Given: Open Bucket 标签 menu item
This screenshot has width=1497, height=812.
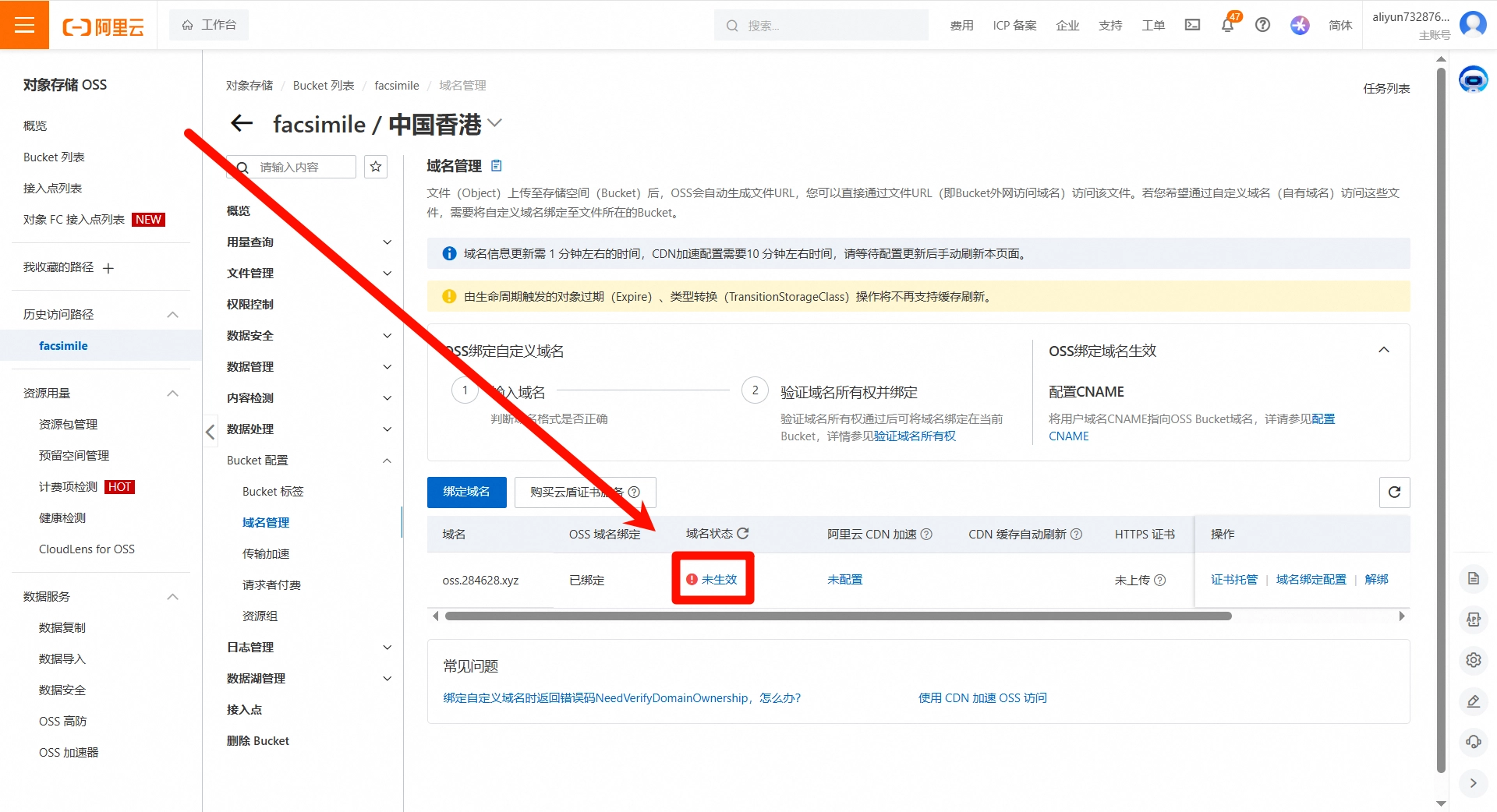Looking at the screenshot, I should pos(273,492).
